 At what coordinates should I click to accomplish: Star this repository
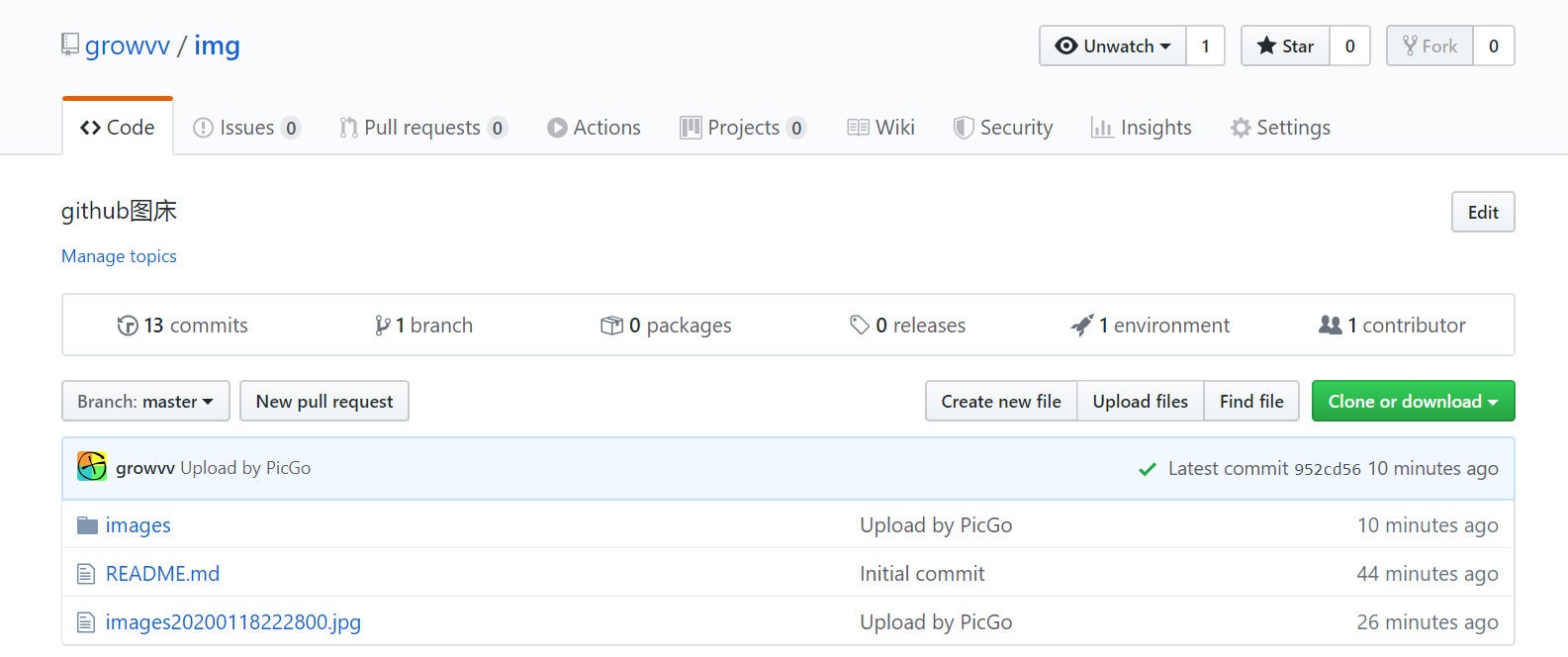(x=1285, y=46)
